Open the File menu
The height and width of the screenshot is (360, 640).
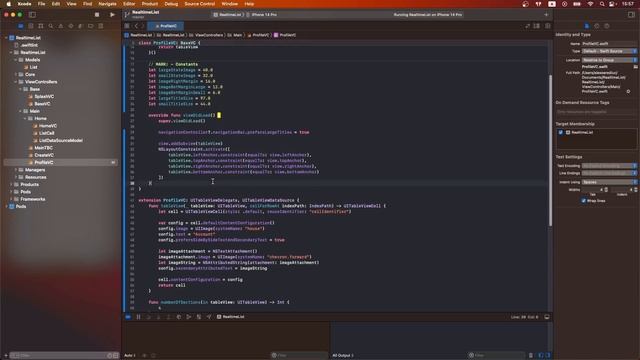click(41, 4)
